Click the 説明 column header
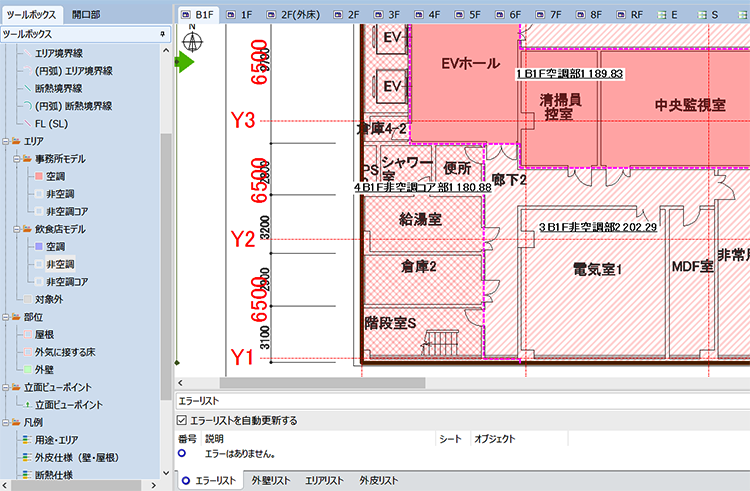 point(216,439)
